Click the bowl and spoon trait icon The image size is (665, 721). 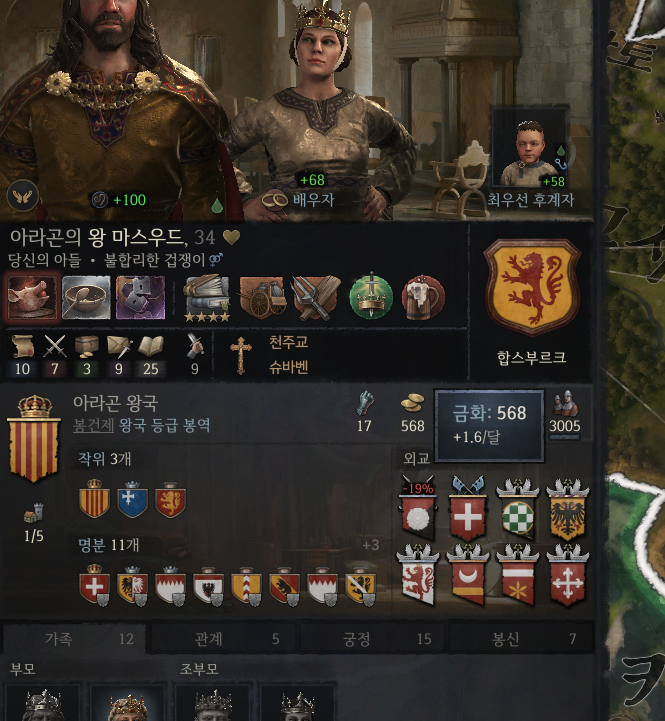pos(86,298)
